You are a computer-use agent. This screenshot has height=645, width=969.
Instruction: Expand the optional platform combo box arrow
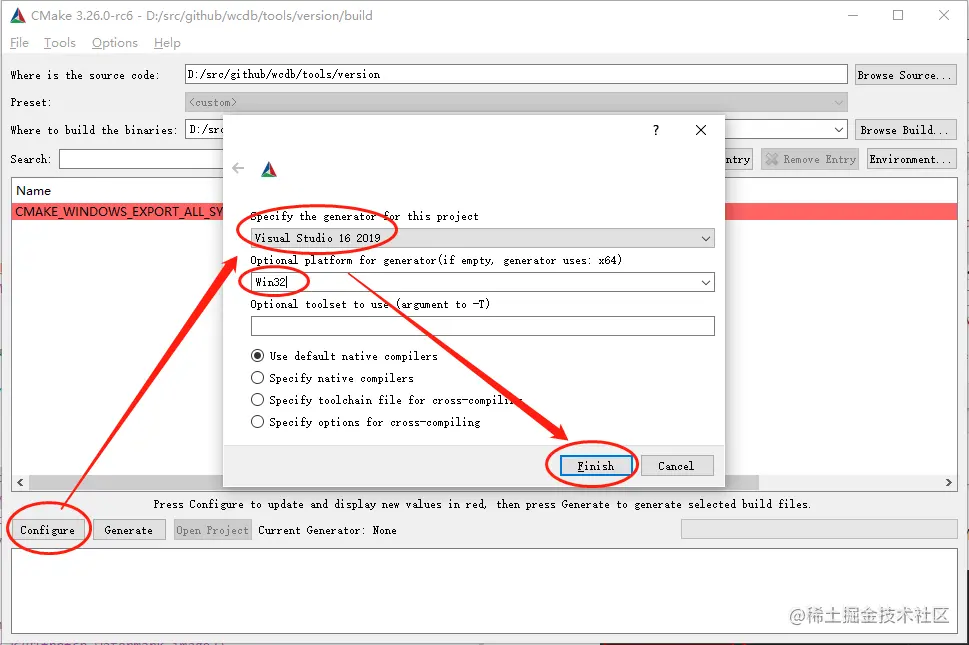click(706, 282)
